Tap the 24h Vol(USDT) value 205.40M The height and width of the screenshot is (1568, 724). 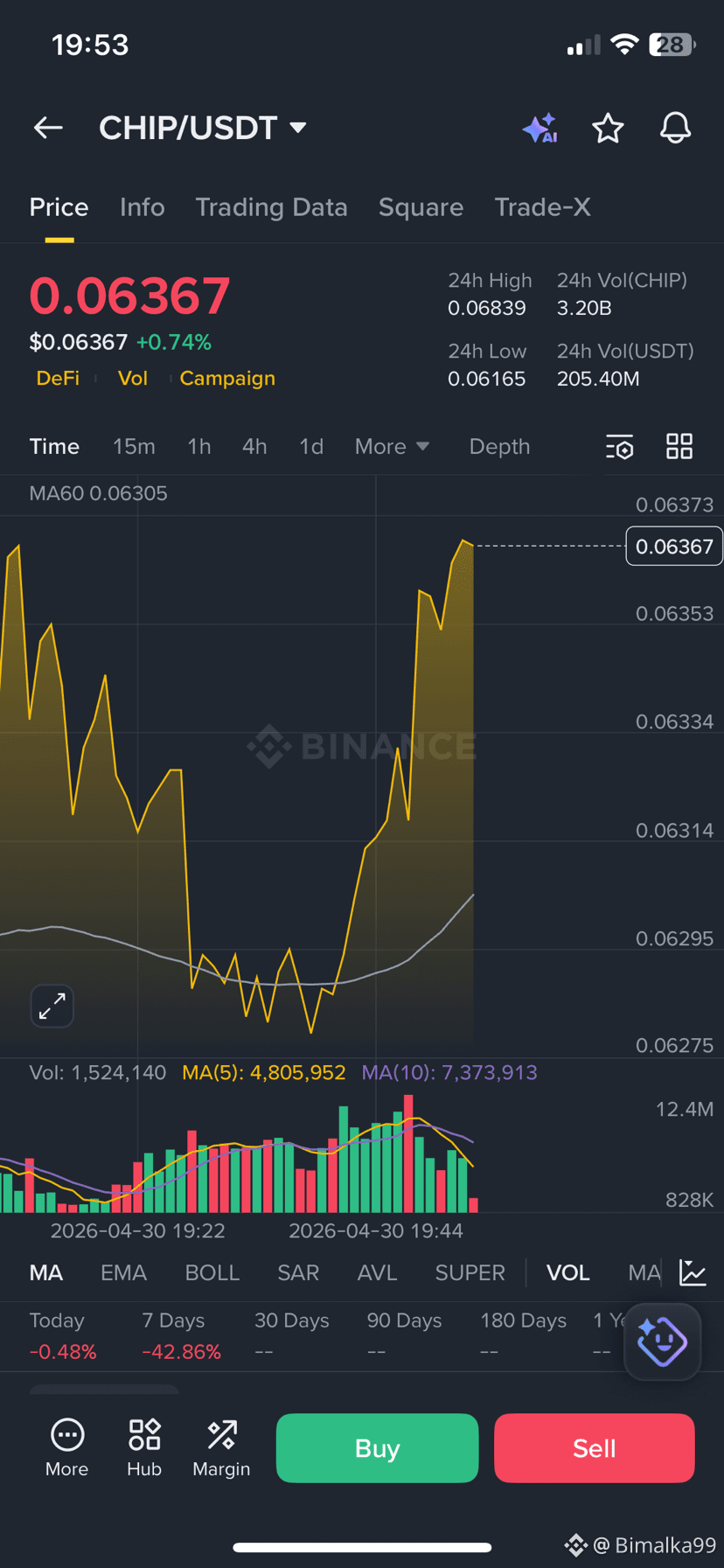(x=598, y=379)
